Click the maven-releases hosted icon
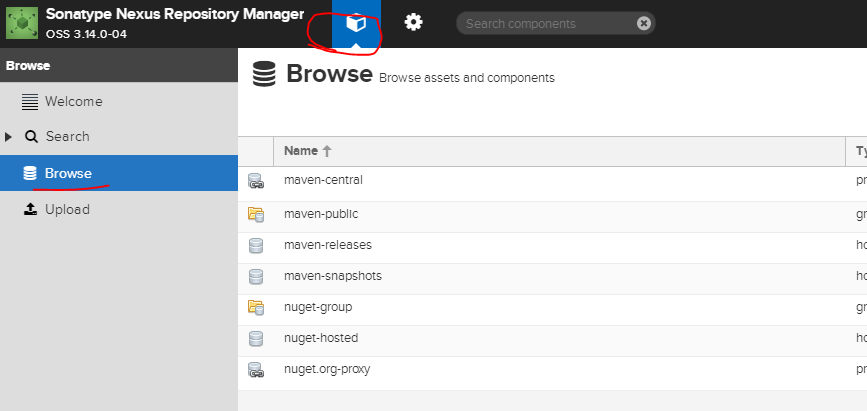This screenshot has width=867, height=411. [255, 246]
